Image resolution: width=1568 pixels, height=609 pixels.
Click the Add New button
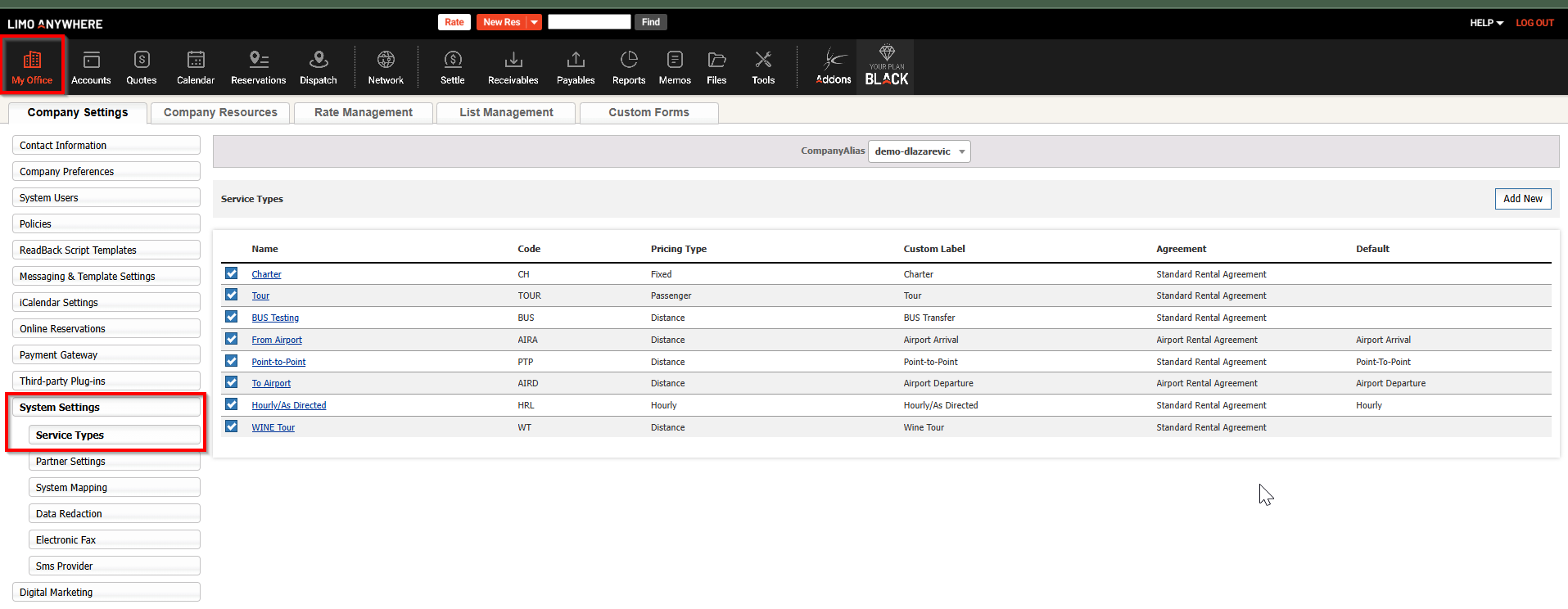(1522, 199)
